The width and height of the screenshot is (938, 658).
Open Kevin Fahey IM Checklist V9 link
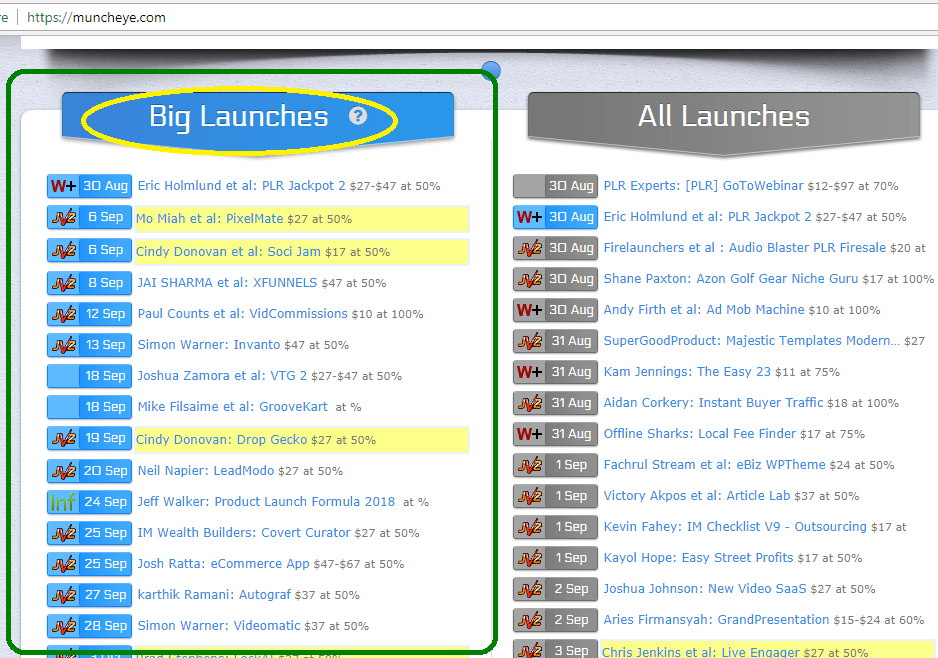(x=735, y=527)
